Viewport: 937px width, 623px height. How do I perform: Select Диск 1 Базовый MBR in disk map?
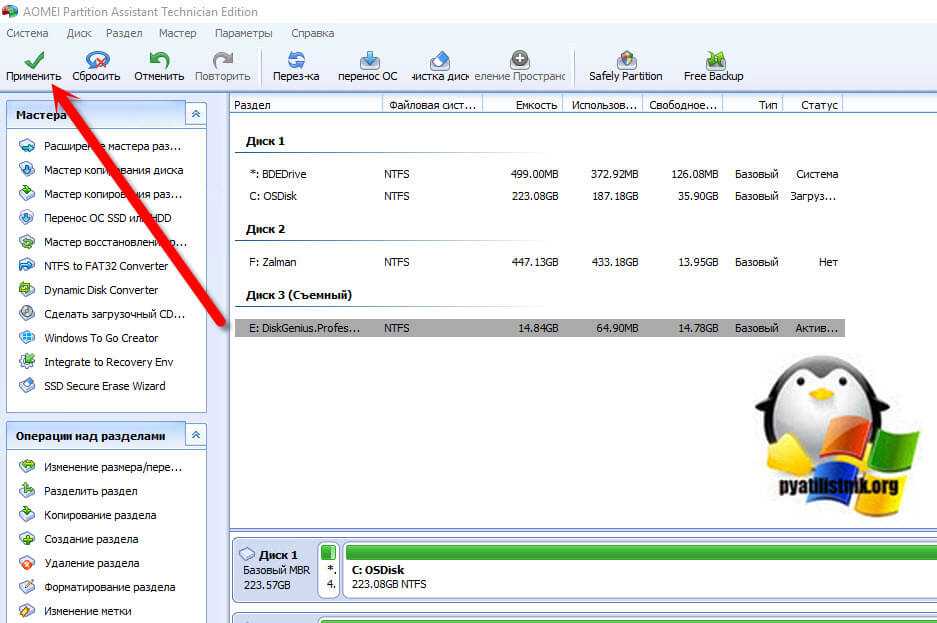point(275,570)
